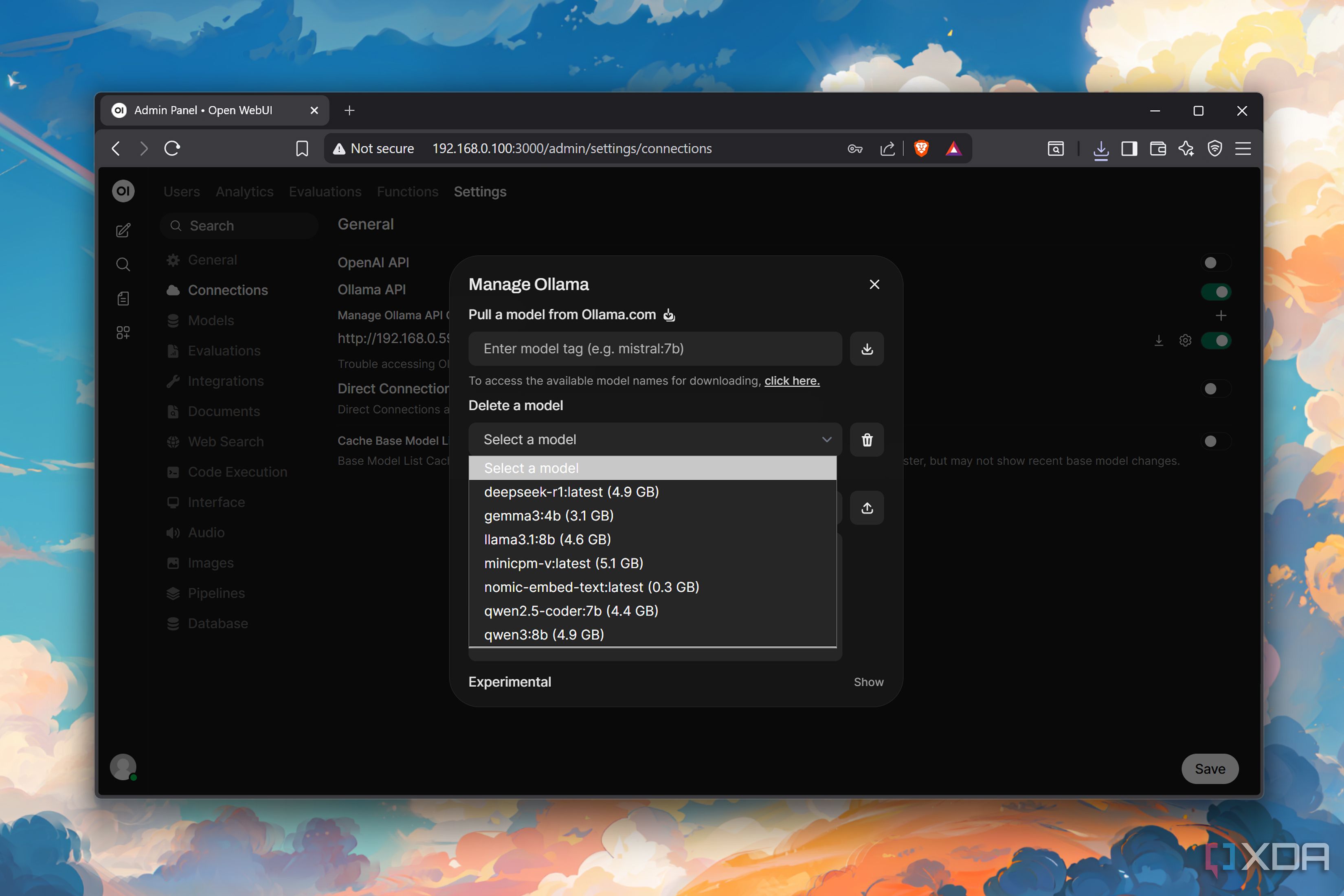The width and height of the screenshot is (1344, 896).
Task: Click the trash delete model button
Action: (x=867, y=439)
